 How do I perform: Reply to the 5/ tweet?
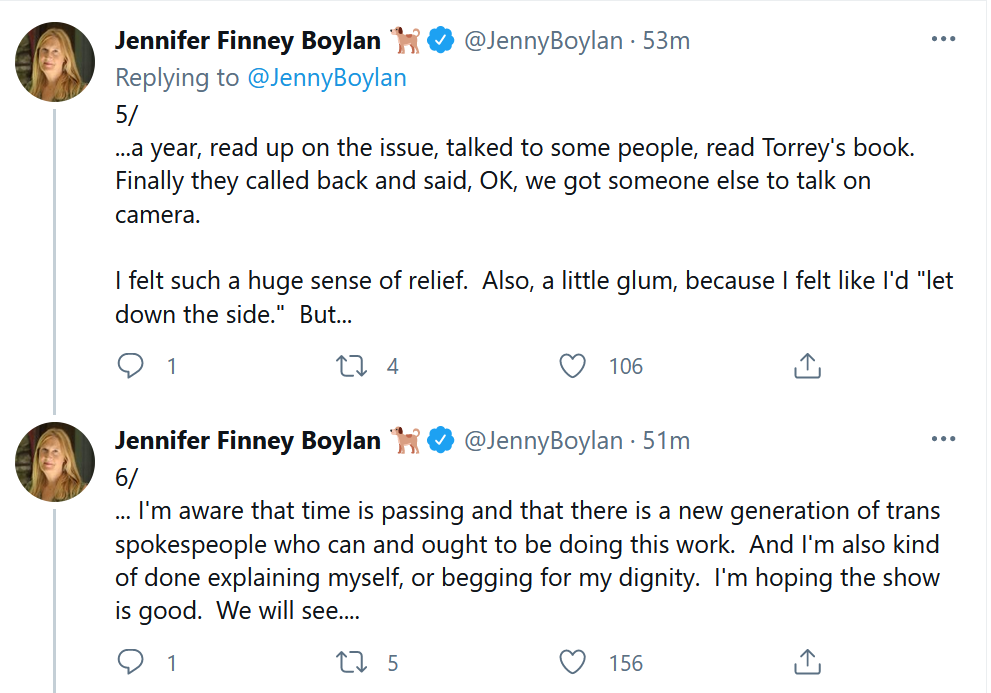click(131, 366)
